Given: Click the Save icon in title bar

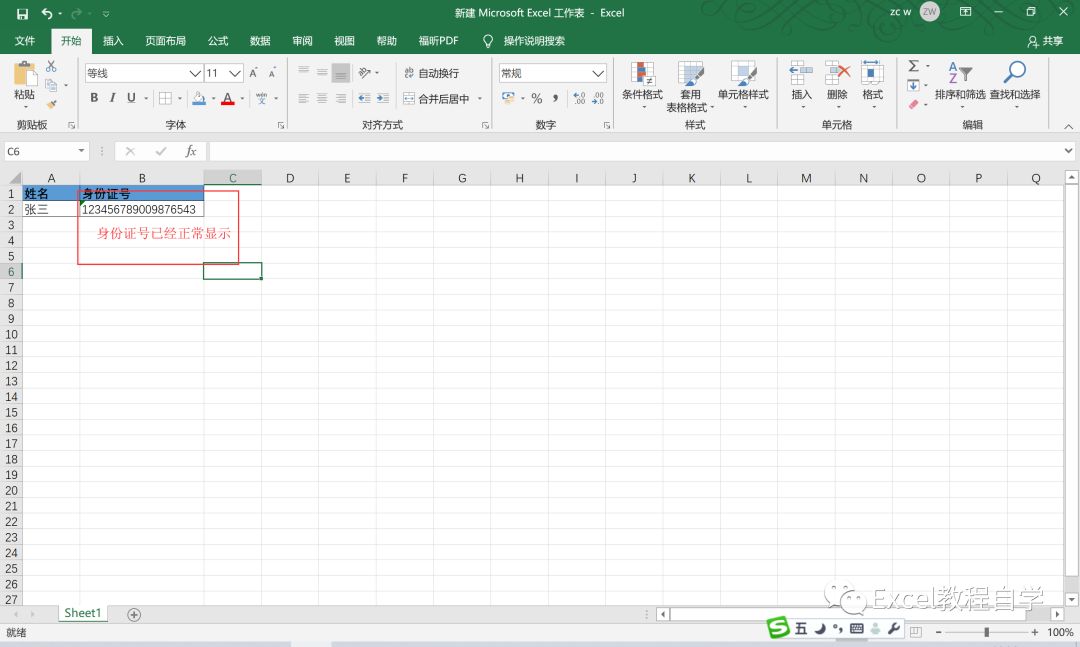Looking at the screenshot, I should click(22, 14).
